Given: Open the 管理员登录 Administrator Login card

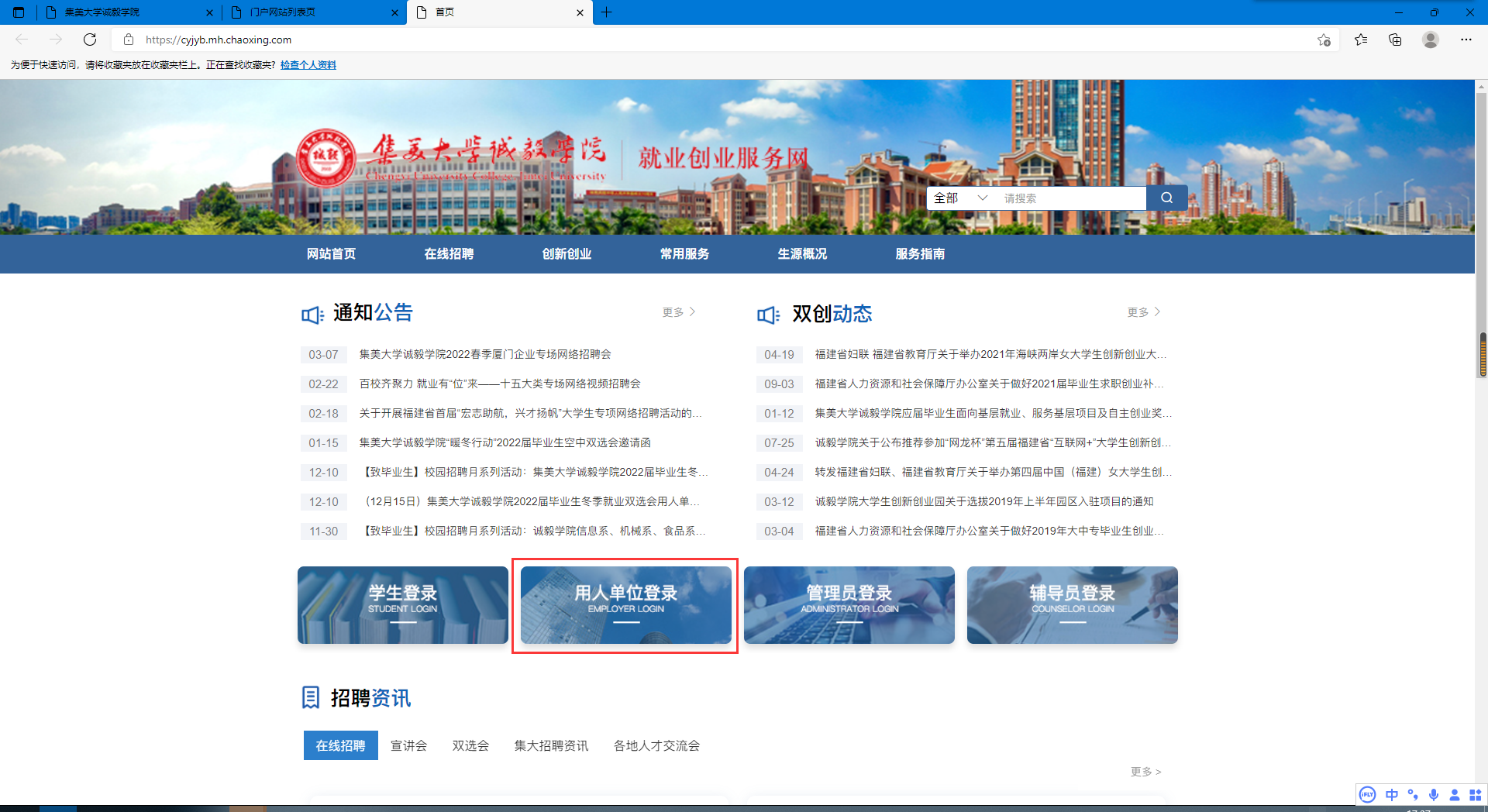Looking at the screenshot, I should (849, 605).
